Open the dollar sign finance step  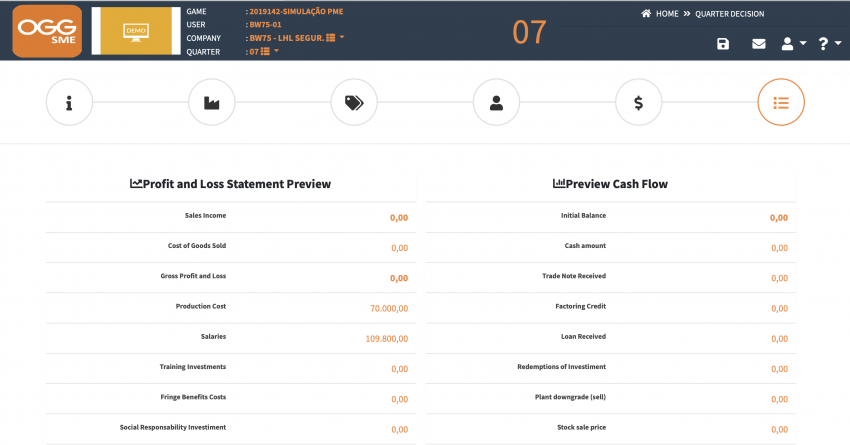639,102
